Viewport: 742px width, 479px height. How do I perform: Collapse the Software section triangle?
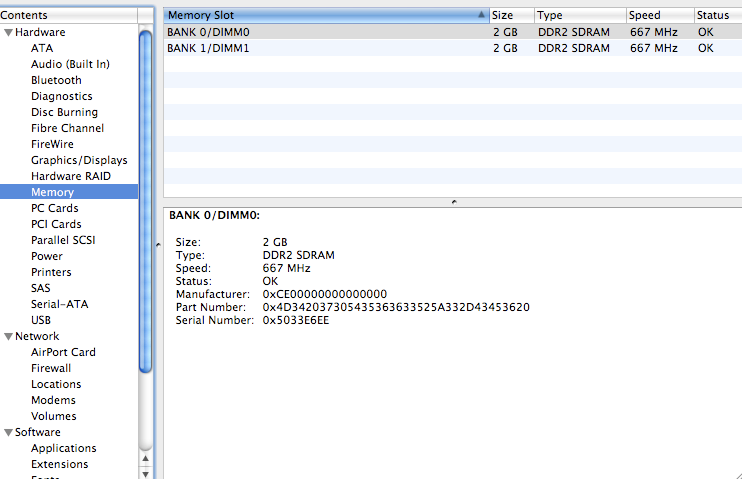click(x=8, y=432)
